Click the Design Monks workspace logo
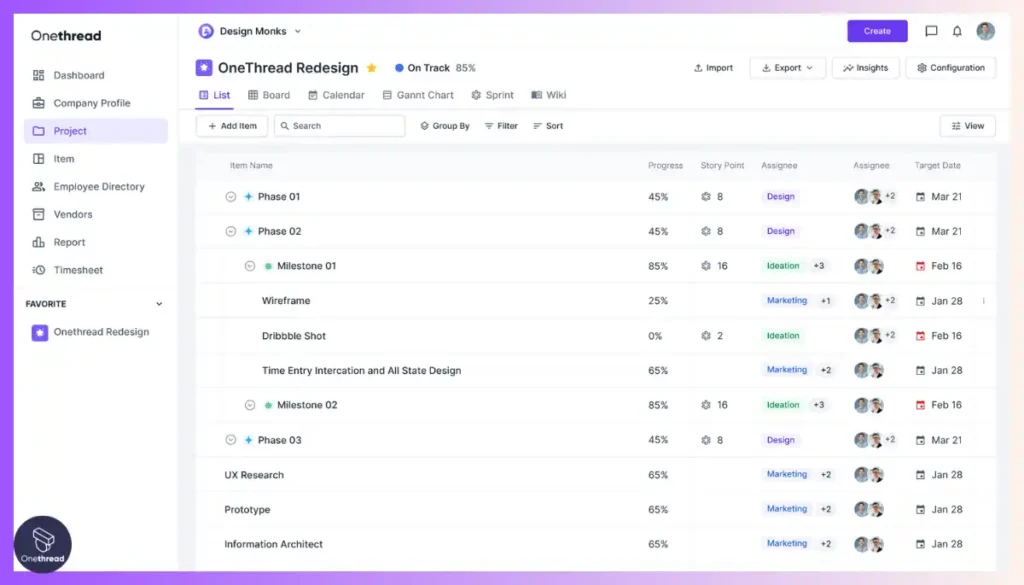 (x=206, y=31)
